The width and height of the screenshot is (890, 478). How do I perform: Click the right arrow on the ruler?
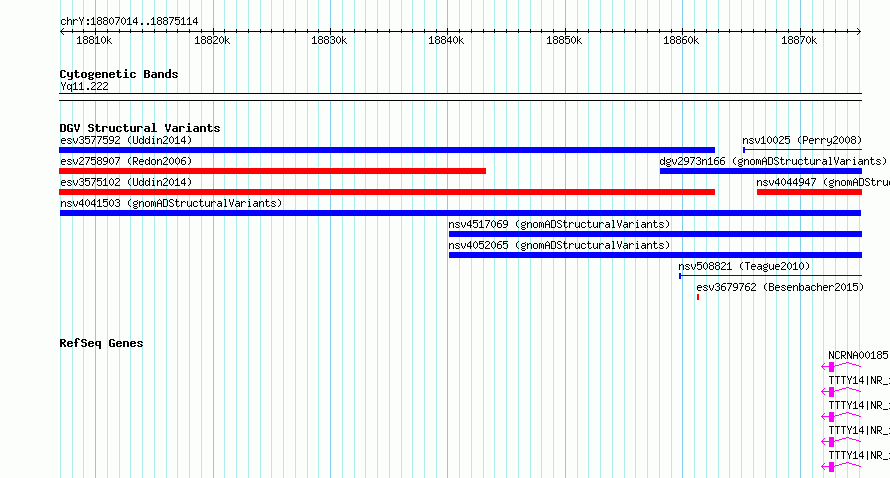click(859, 32)
